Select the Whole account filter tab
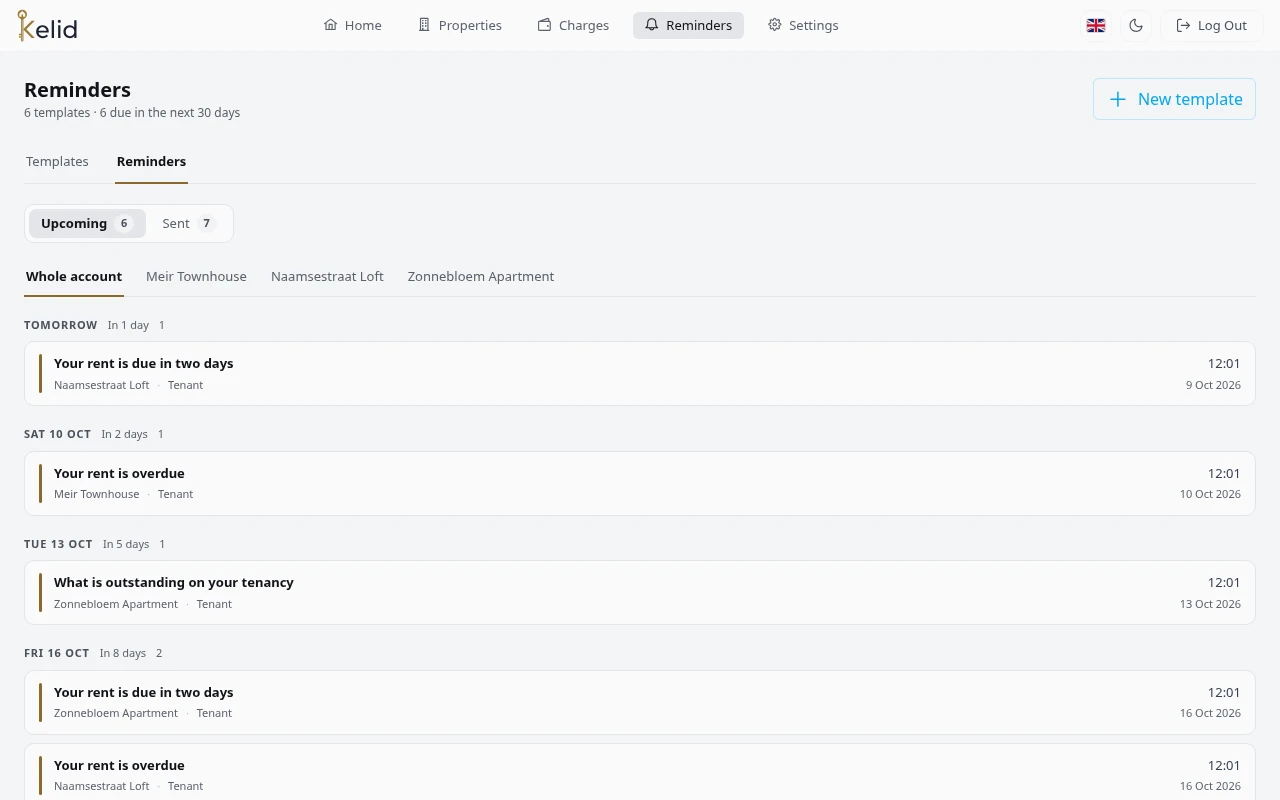This screenshot has width=1280, height=800. coord(74,277)
